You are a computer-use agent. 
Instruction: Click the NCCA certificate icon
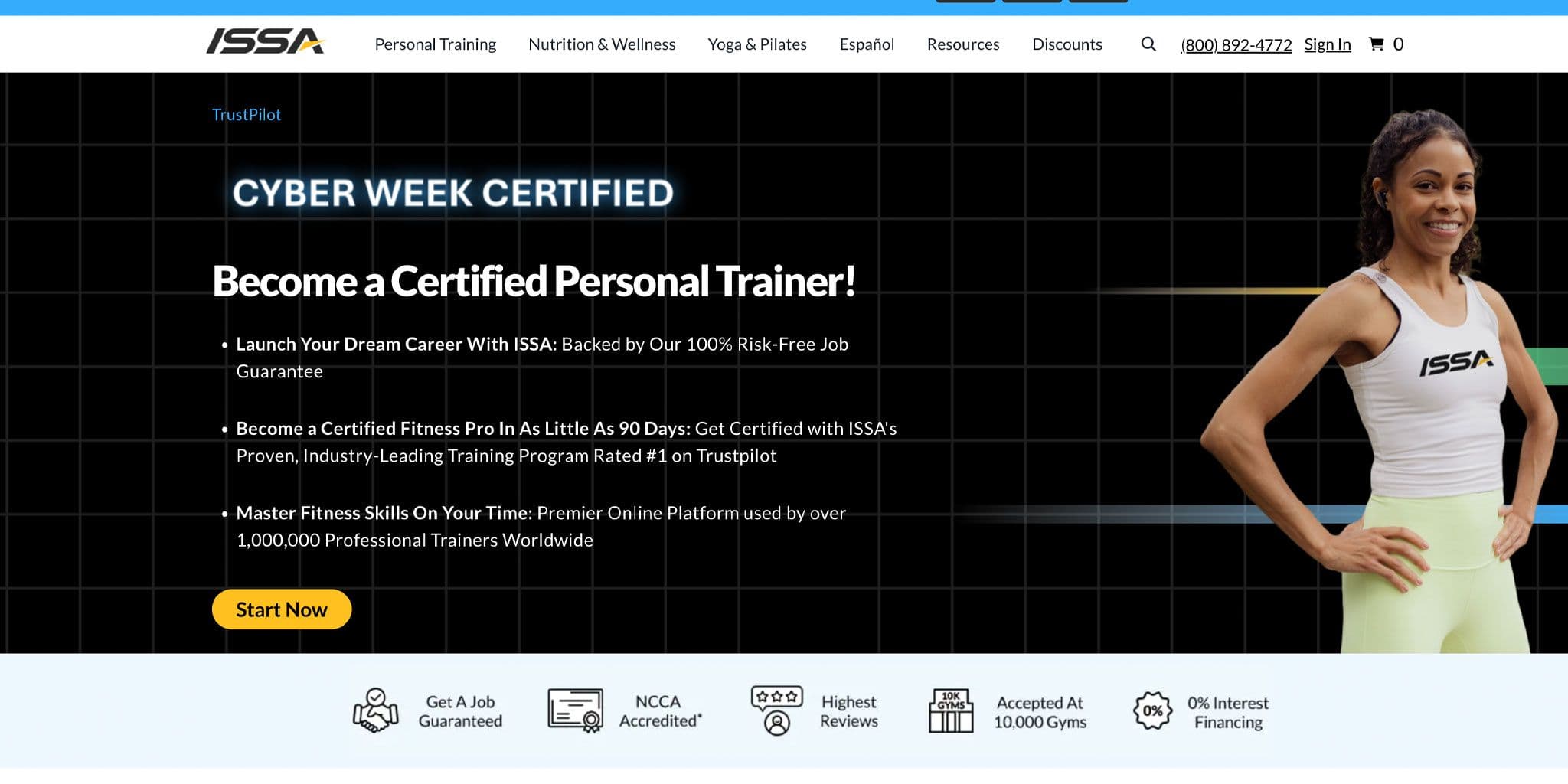[x=575, y=710]
